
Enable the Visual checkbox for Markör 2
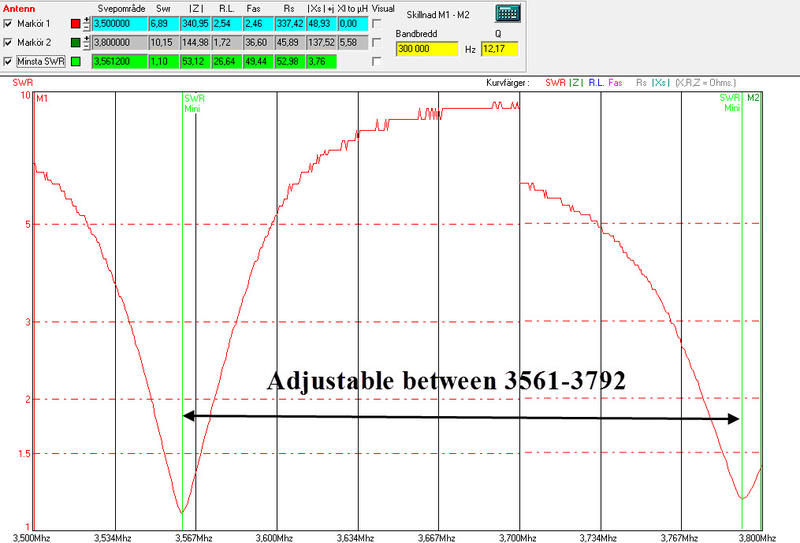tap(377, 42)
